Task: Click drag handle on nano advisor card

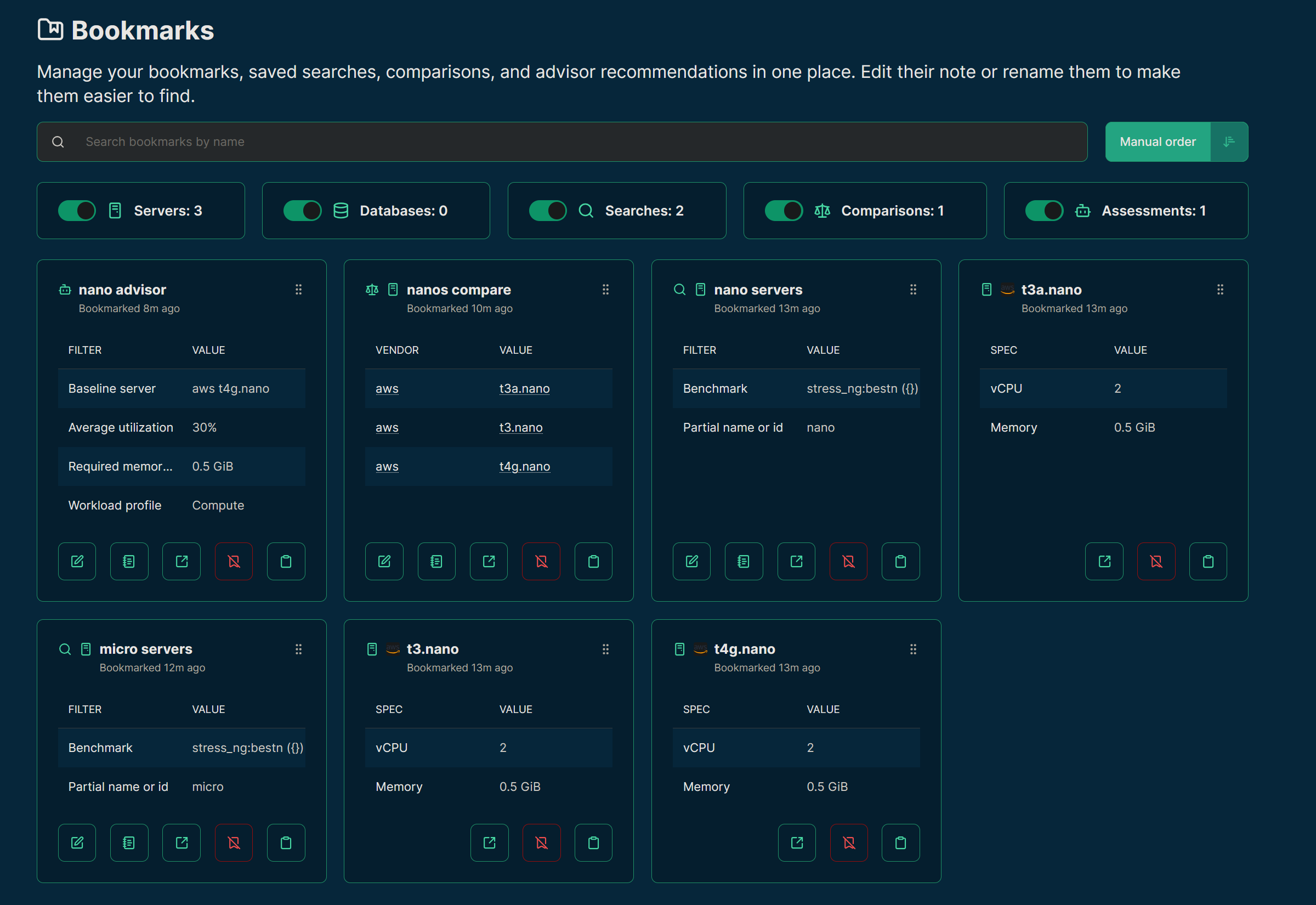Action: click(x=299, y=290)
